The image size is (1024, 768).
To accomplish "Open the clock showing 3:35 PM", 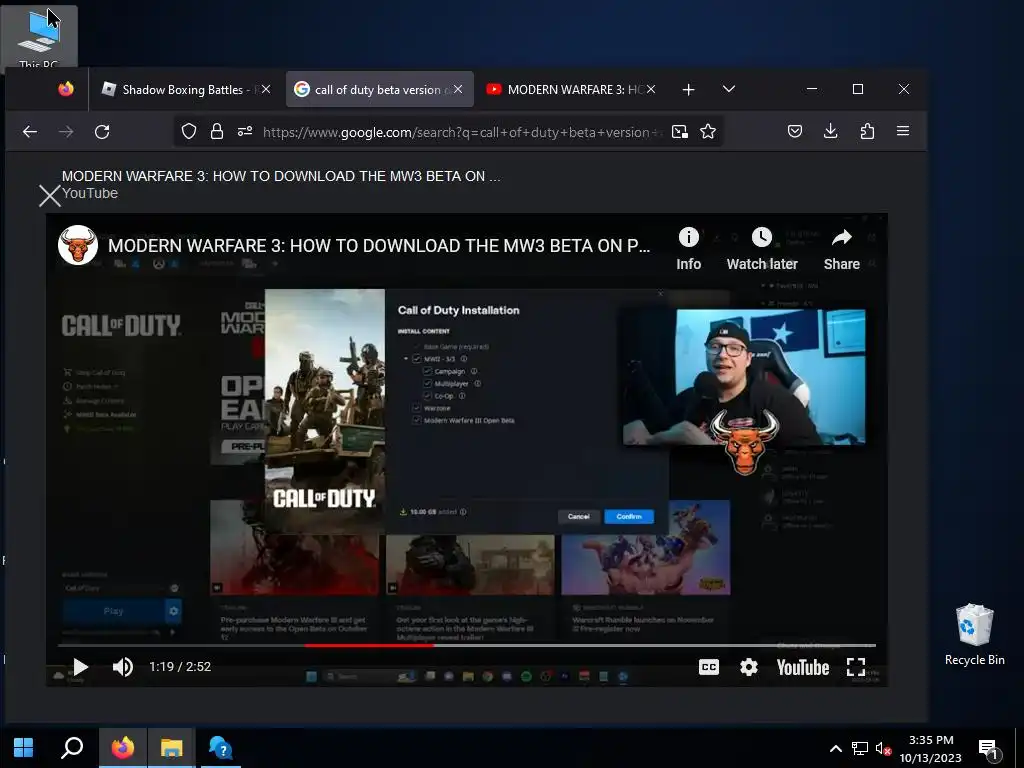I will pos(931,748).
